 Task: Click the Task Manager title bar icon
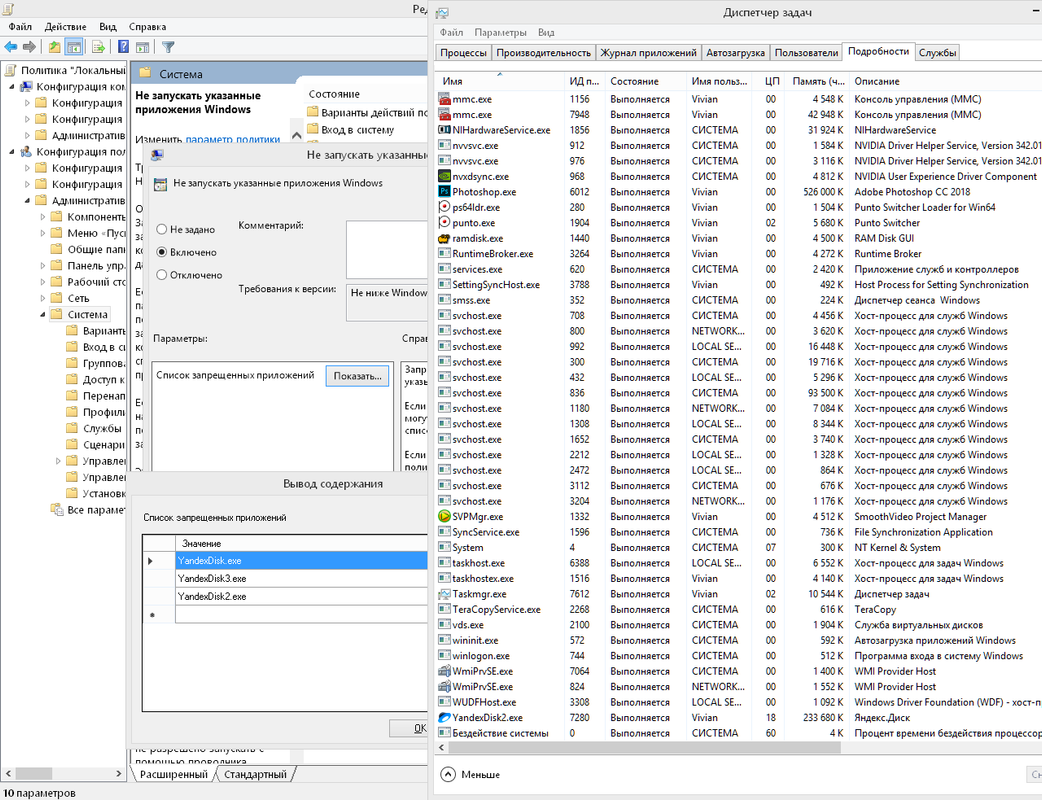442,13
